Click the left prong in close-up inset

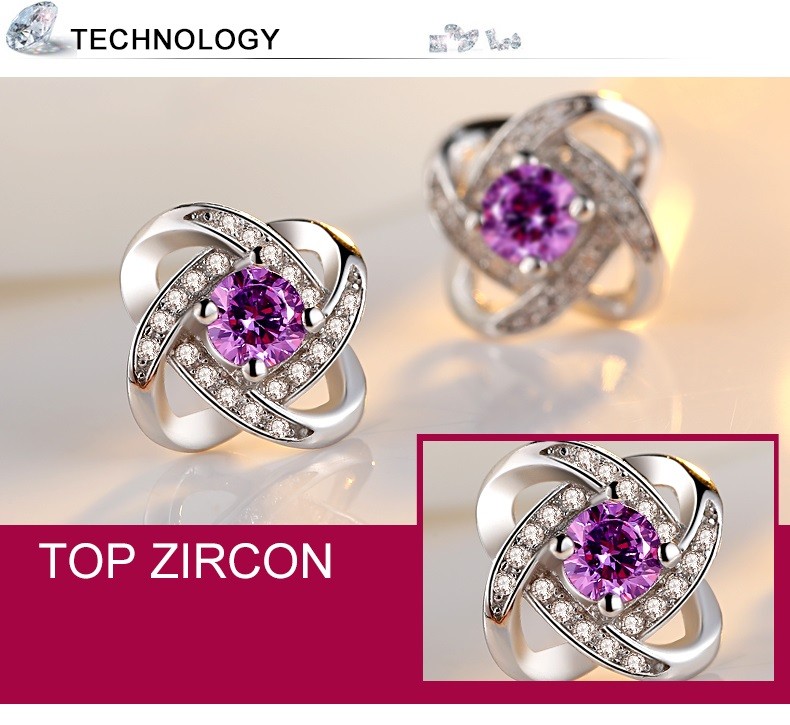coord(562,544)
